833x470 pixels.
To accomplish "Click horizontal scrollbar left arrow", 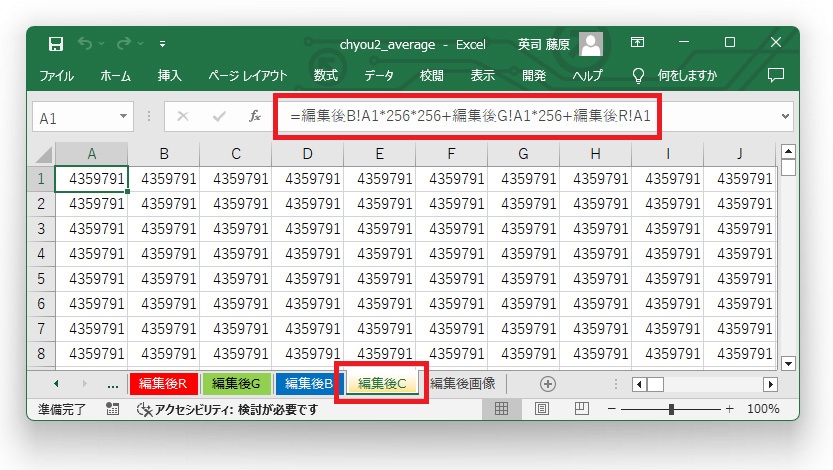I will pyautogui.click(x=639, y=384).
